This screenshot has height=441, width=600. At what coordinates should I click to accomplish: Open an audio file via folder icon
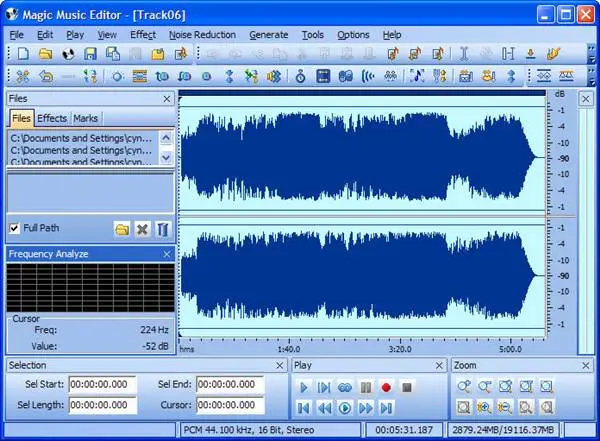(x=46, y=54)
